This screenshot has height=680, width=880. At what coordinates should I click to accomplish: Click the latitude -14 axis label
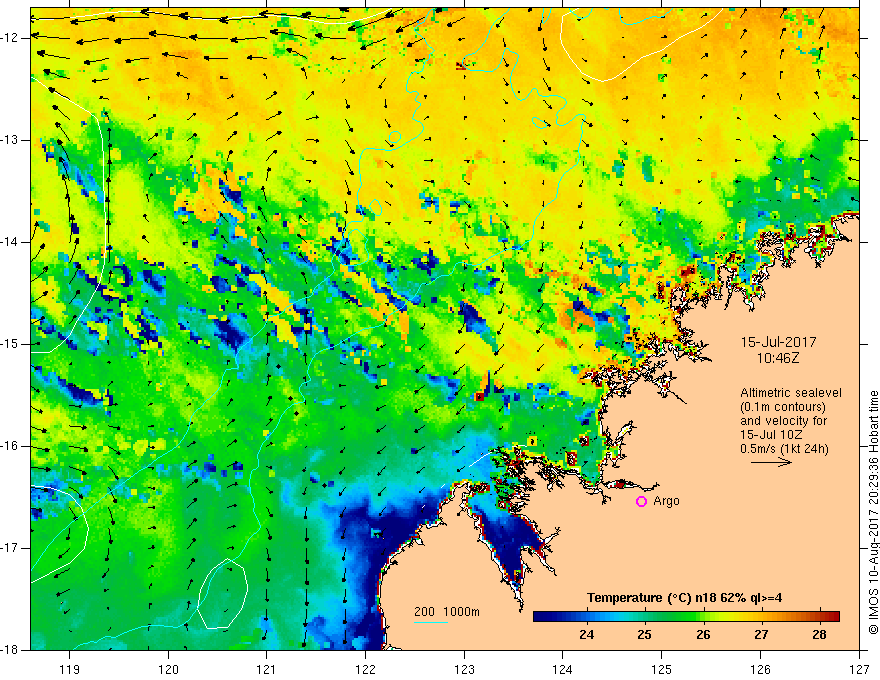(10, 242)
